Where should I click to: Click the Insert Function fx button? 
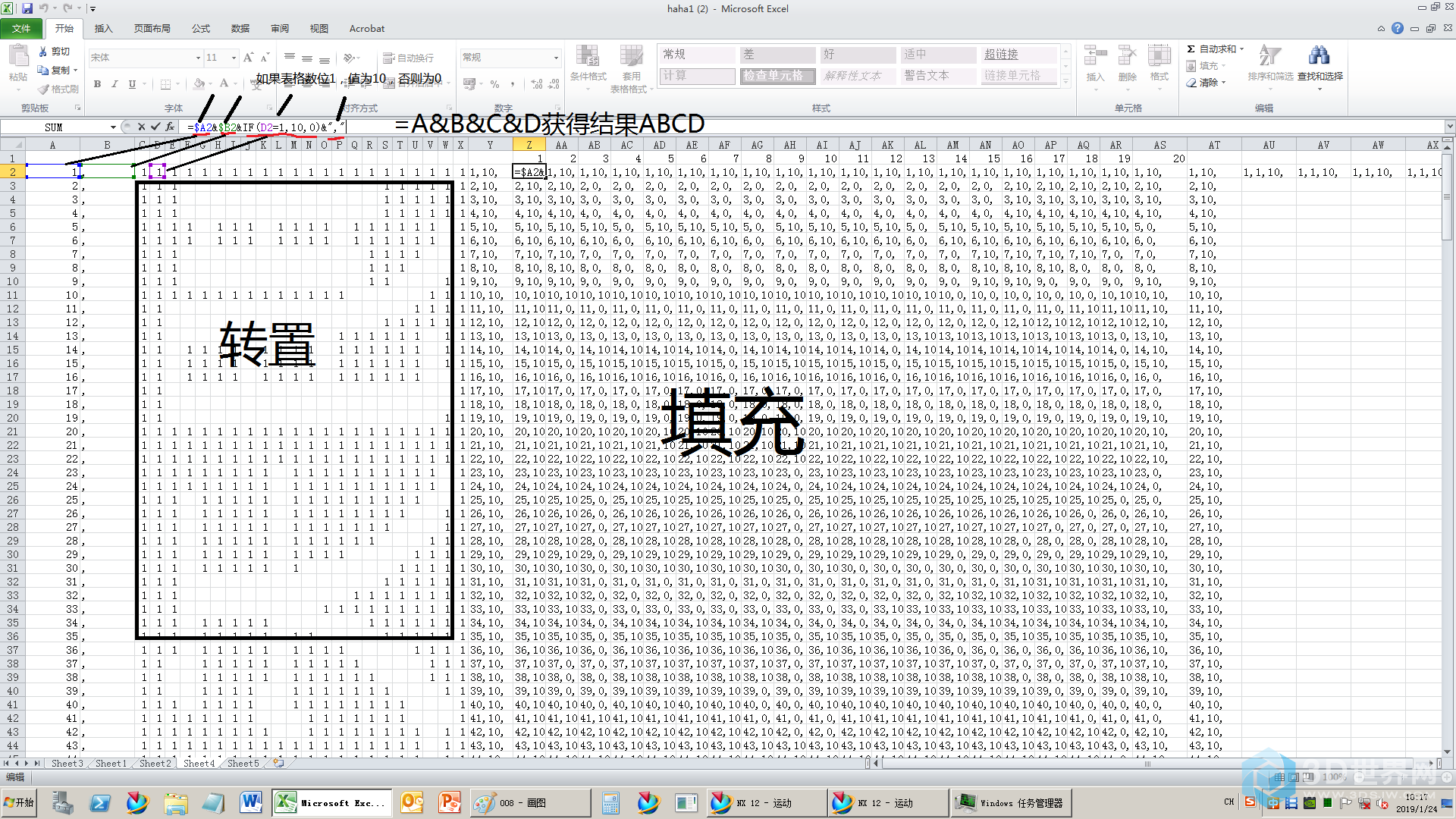170,127
